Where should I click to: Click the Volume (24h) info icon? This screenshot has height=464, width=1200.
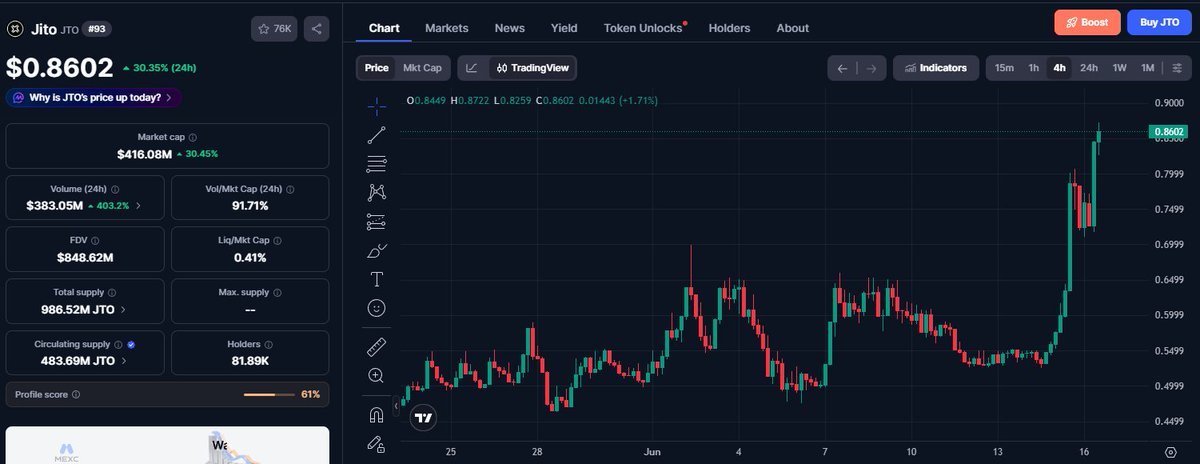click(x=115, y=189)
